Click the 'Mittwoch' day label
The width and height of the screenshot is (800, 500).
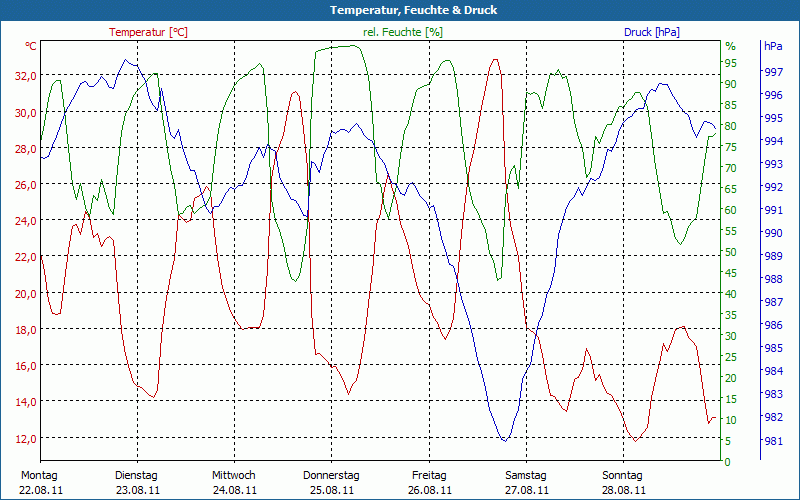[x=234, y=476]
